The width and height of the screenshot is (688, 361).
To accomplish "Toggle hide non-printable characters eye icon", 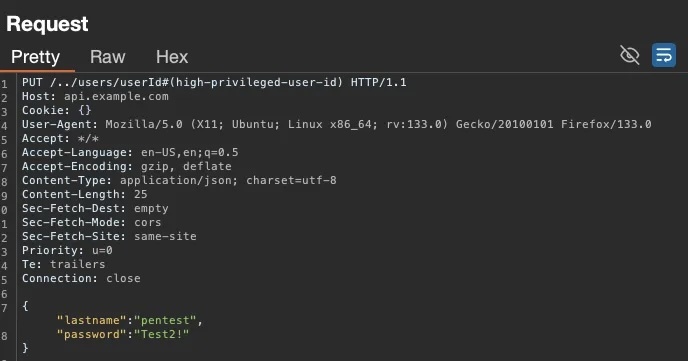I will pos(630,55).
